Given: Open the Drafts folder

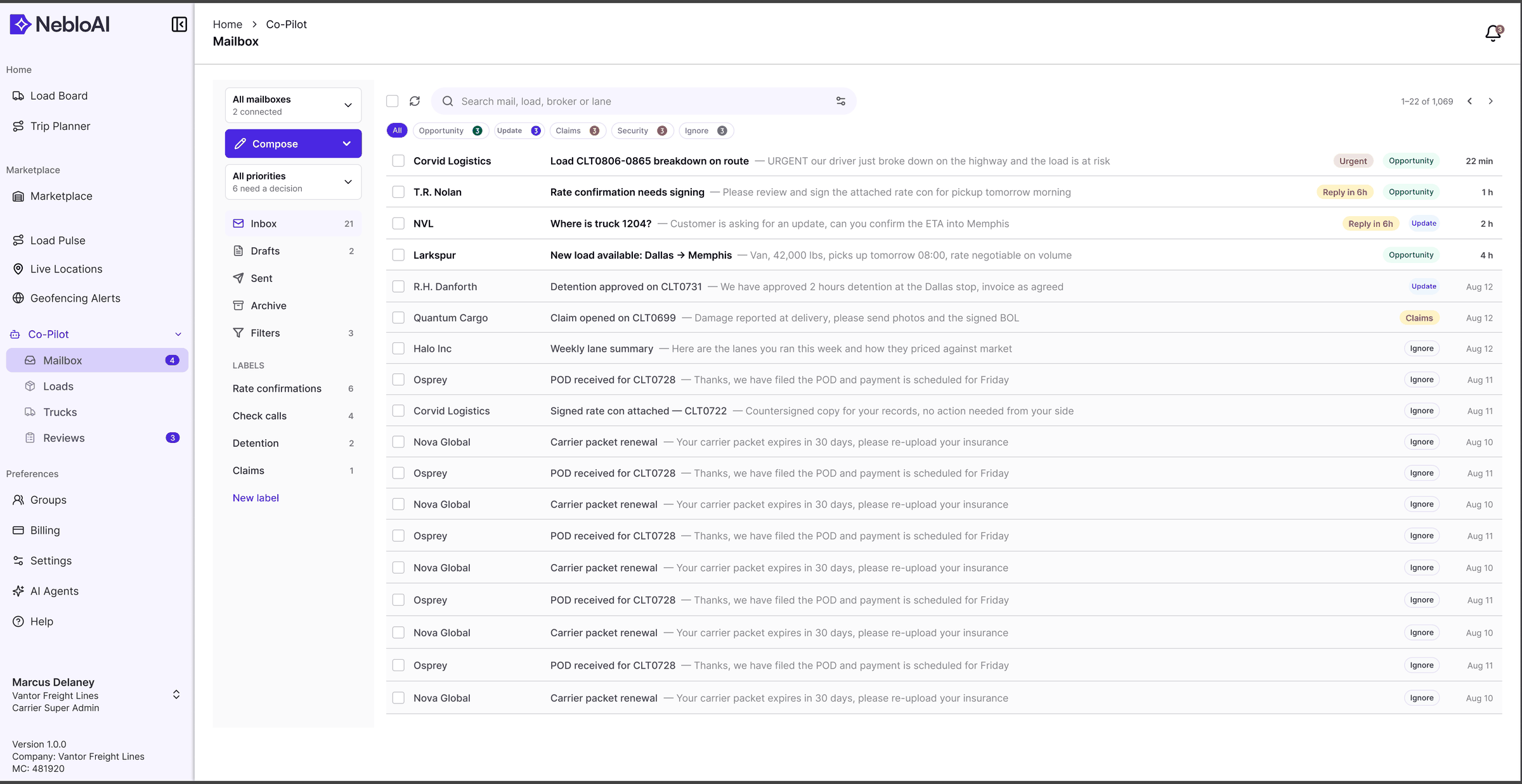Looking at the screenshot, I should tap(293, 251).
